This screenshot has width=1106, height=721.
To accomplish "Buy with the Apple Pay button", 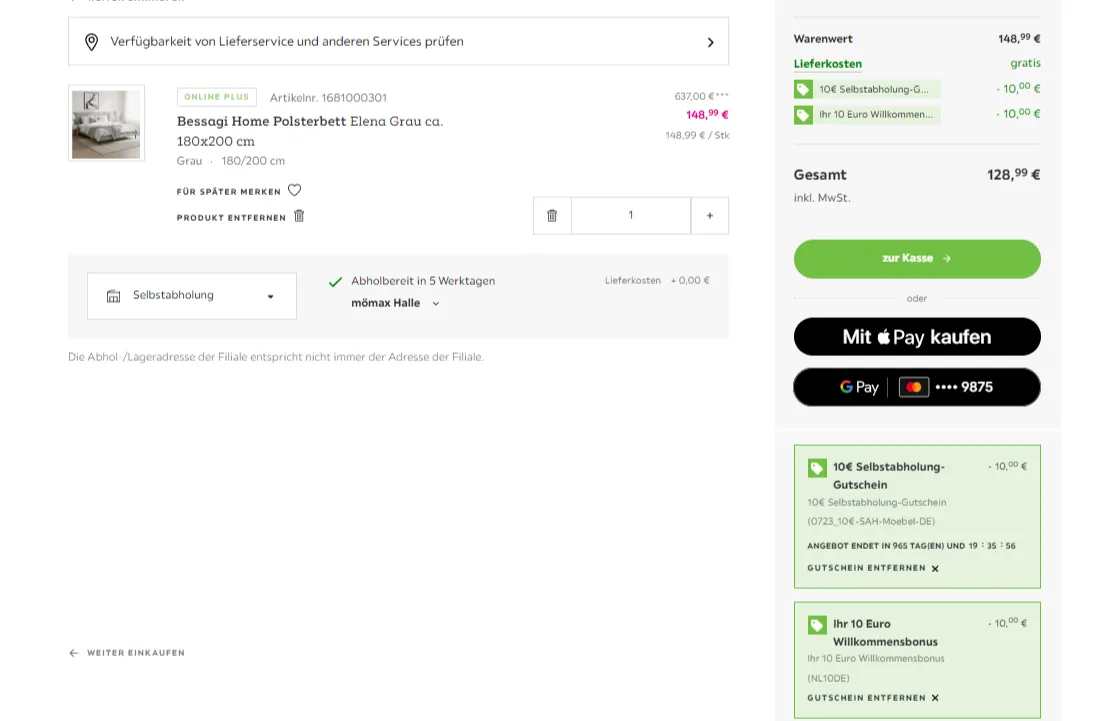I will click(917, 337).
